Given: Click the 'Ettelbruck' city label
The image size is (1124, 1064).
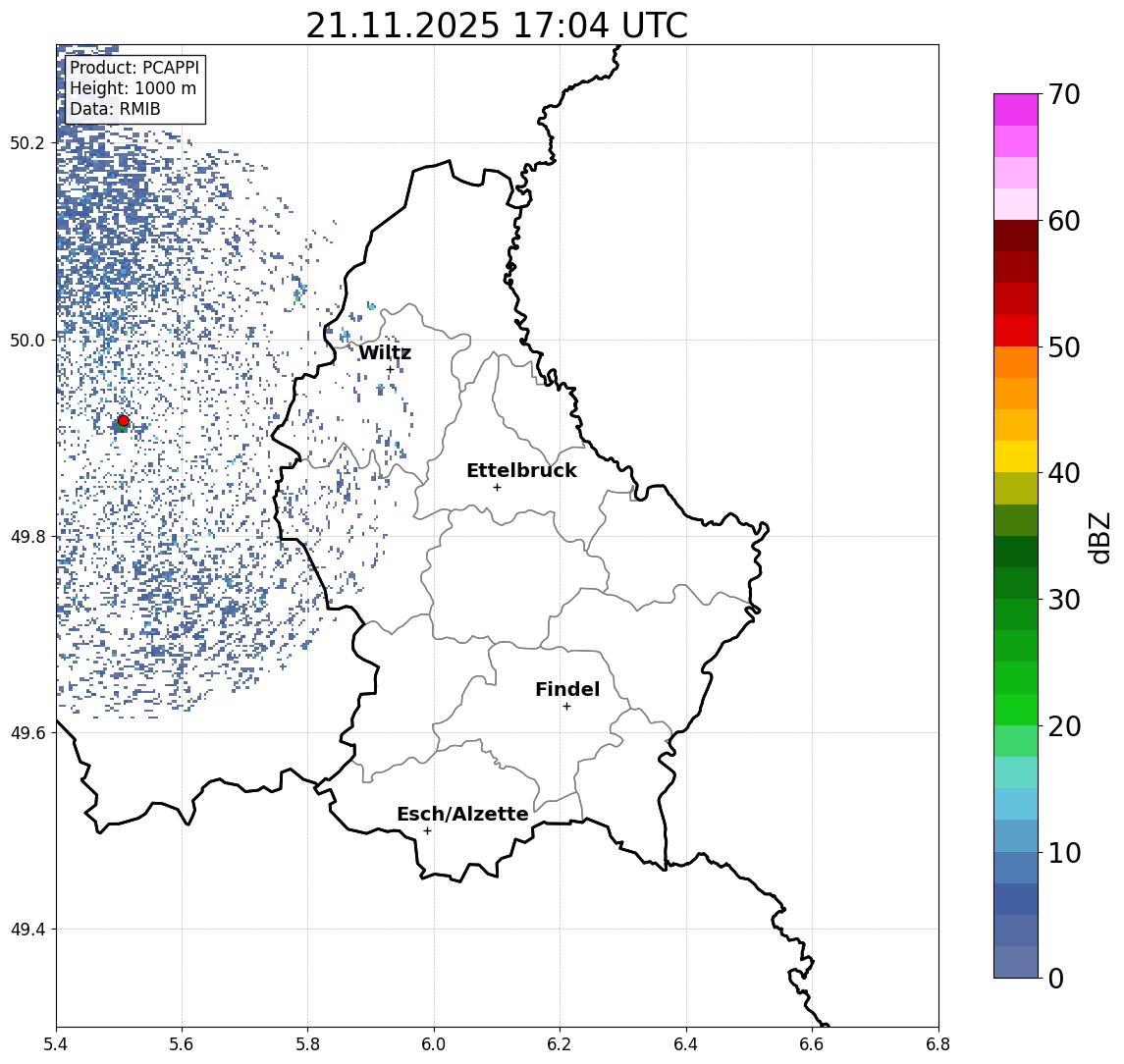Looking at the screenshot, I should click(x=521, y=470).
